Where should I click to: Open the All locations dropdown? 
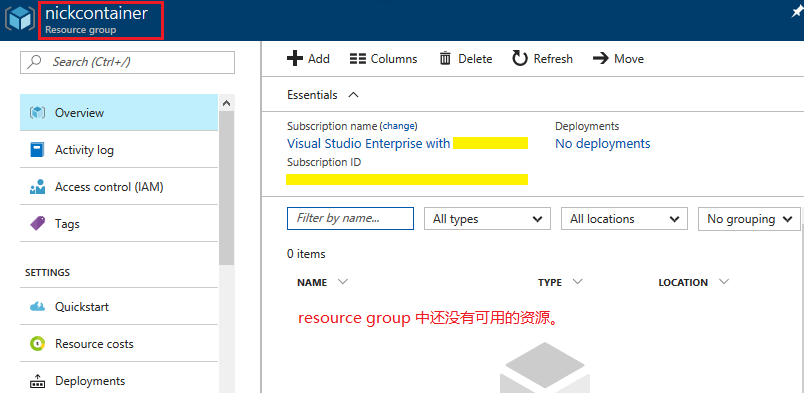click(624, 219)
